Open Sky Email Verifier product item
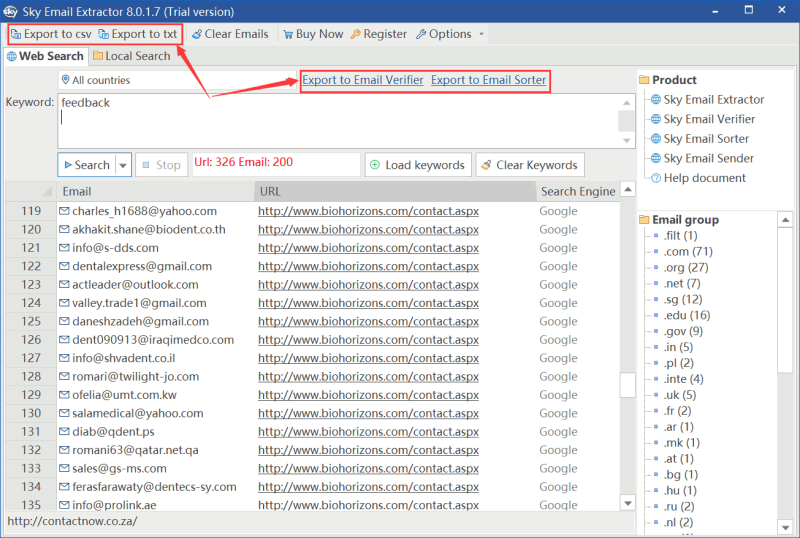The width and height of the screenshot is (800, 538). pyautogui.click(x=709, y=119)
